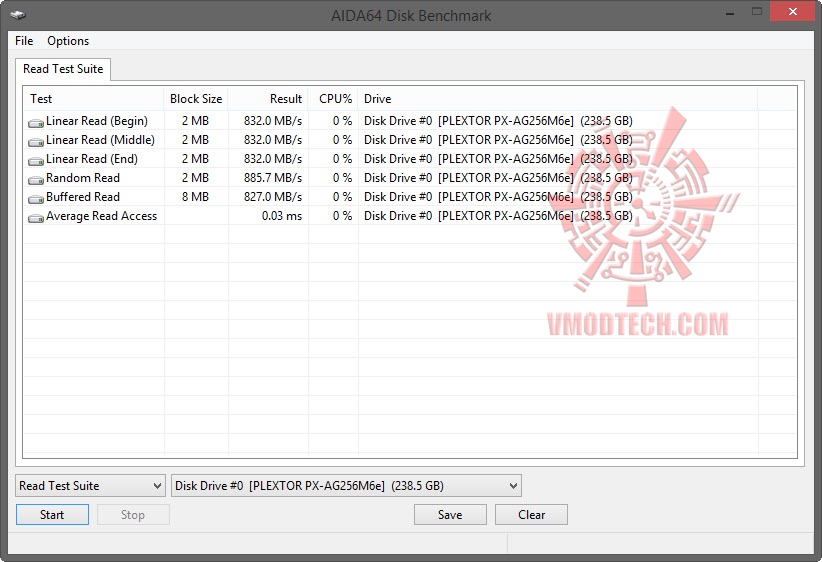
Task: Minimize the AIDA64 Disk Benchmark window
Action: click(x=730, y=12)
